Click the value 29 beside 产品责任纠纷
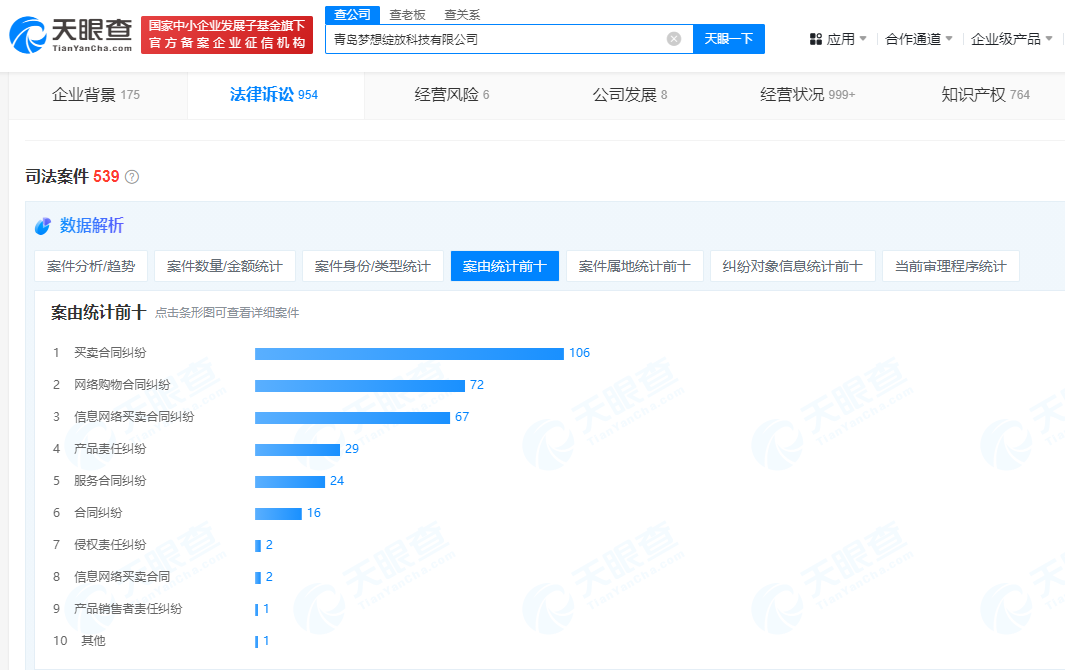 click(x=352, y=448)
